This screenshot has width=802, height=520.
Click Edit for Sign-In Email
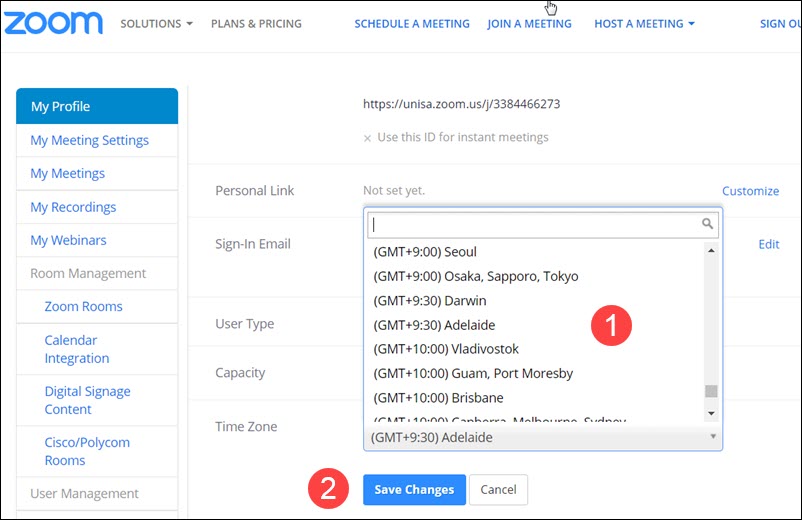pos(769,244)
